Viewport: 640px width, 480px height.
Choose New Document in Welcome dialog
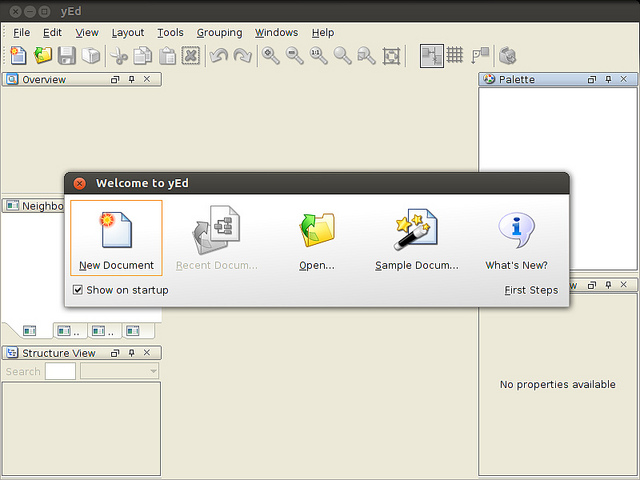tap(116, 238)
